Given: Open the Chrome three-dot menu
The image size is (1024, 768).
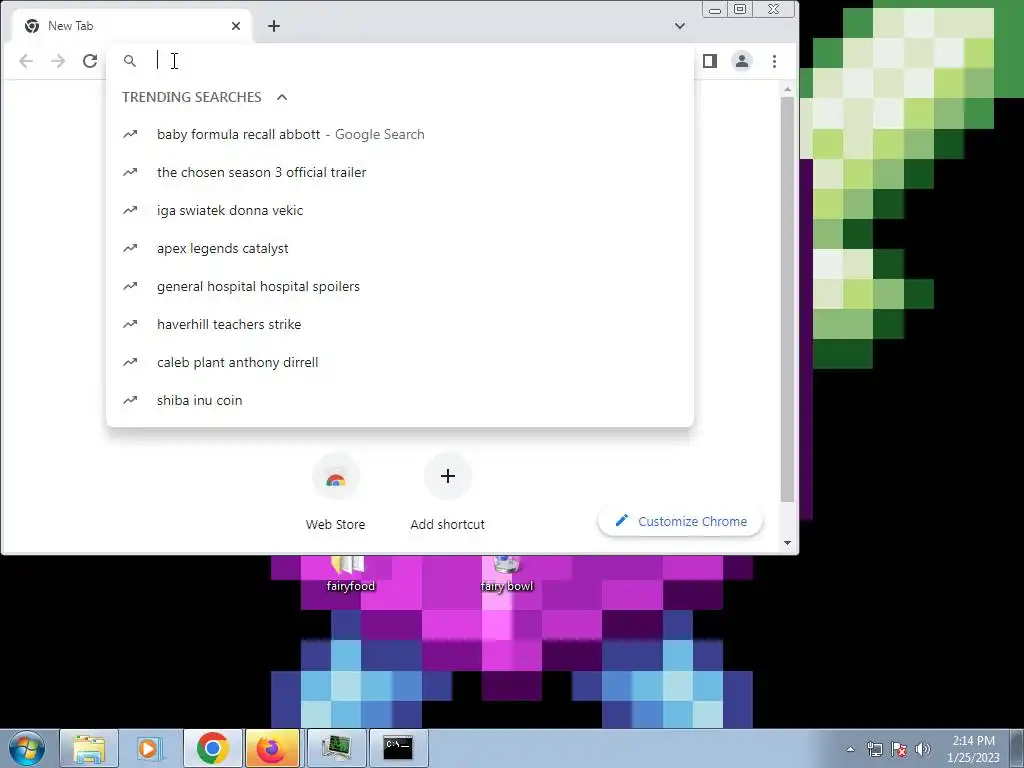Looking at the screenshot, I should pyautogui.click(x=775, y=61).
